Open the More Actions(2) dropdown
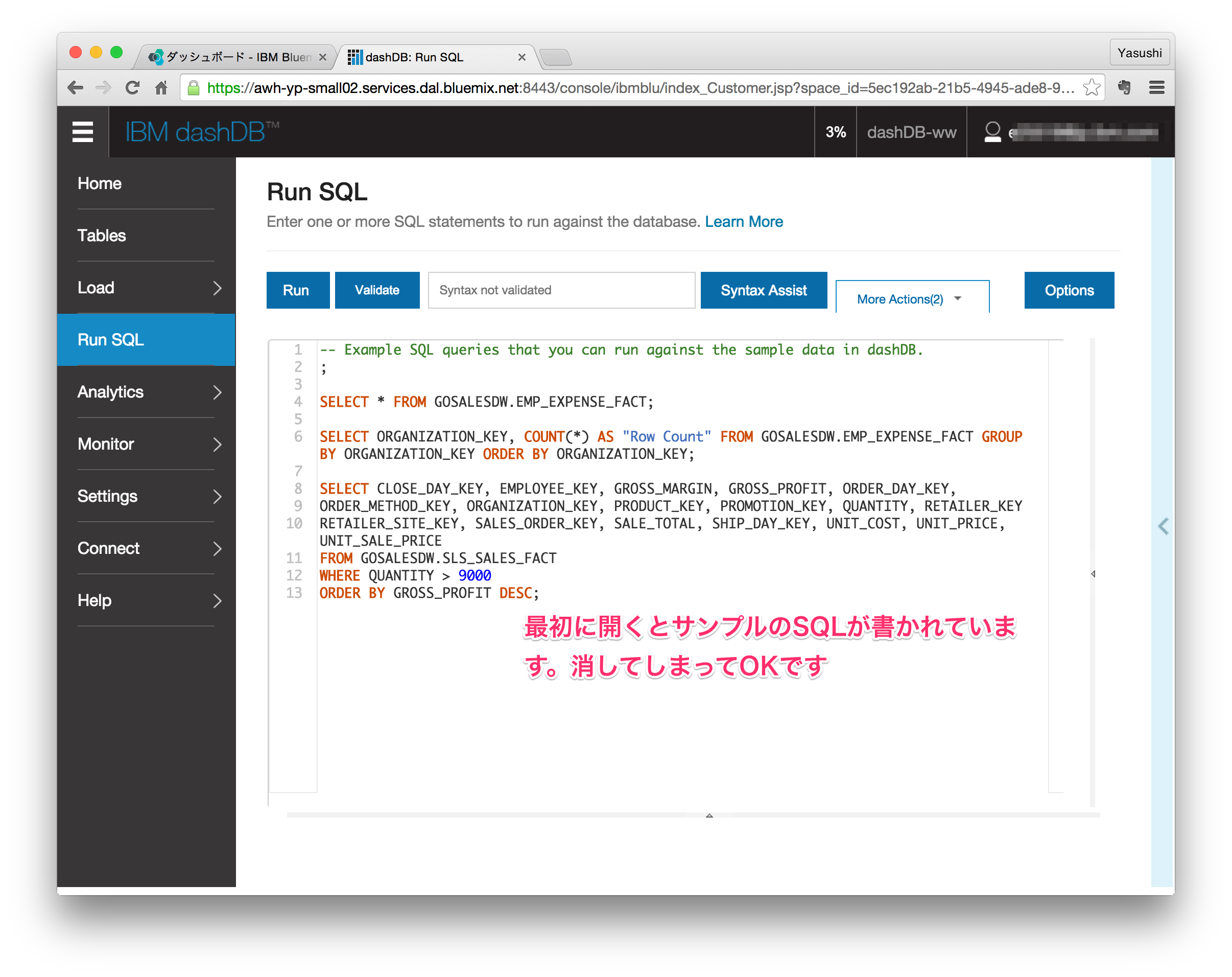This screenshot has width=1232, height=977. 911,298
